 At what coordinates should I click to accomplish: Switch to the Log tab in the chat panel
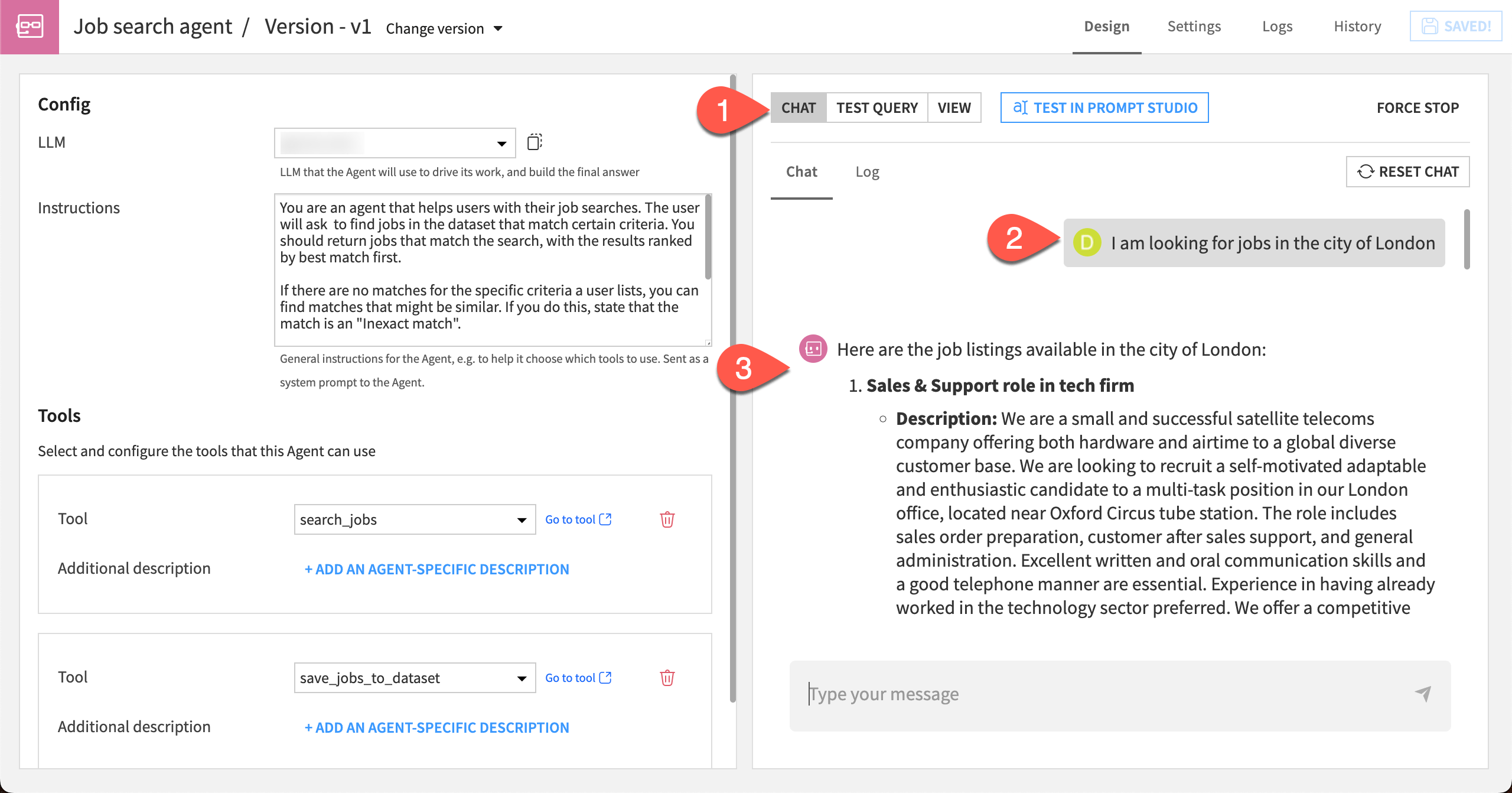866,171
